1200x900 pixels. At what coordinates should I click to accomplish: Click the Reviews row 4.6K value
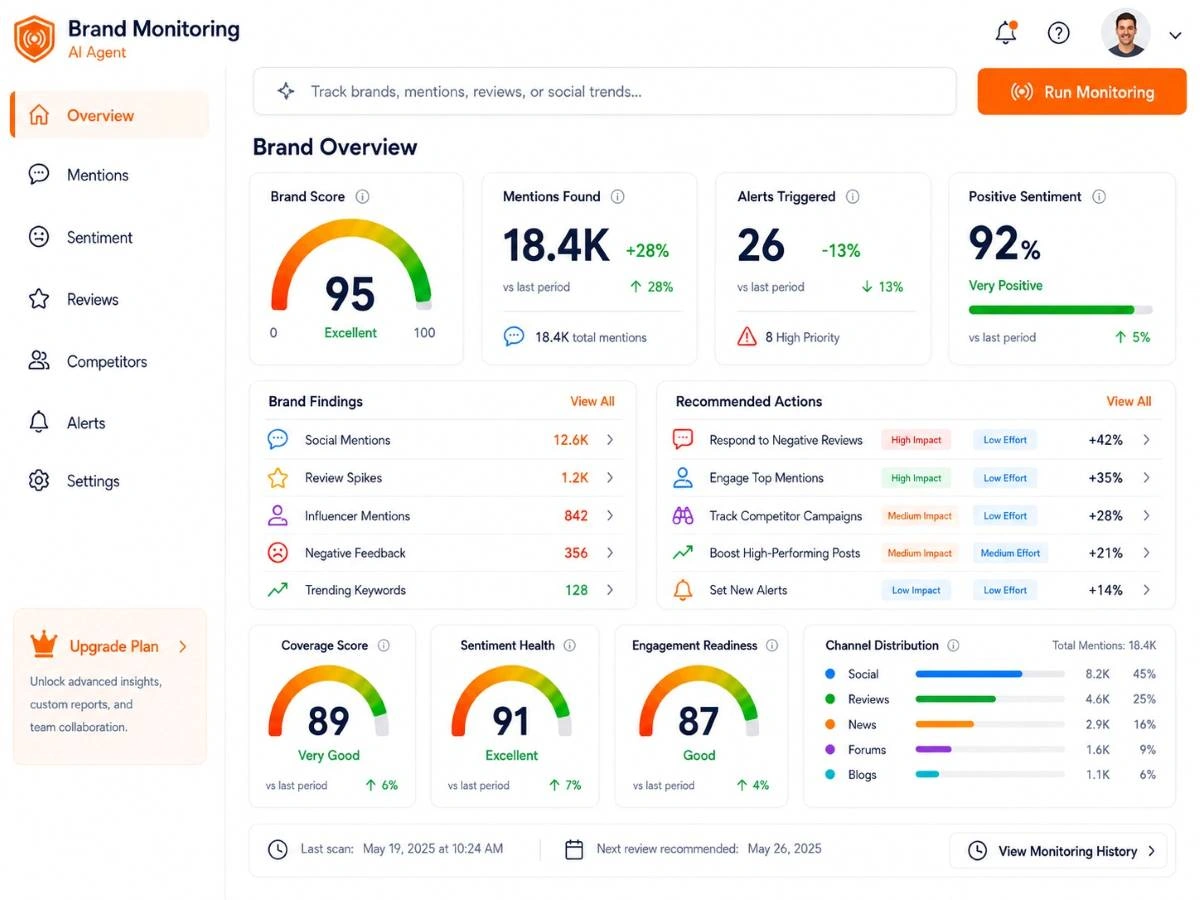1097,699
